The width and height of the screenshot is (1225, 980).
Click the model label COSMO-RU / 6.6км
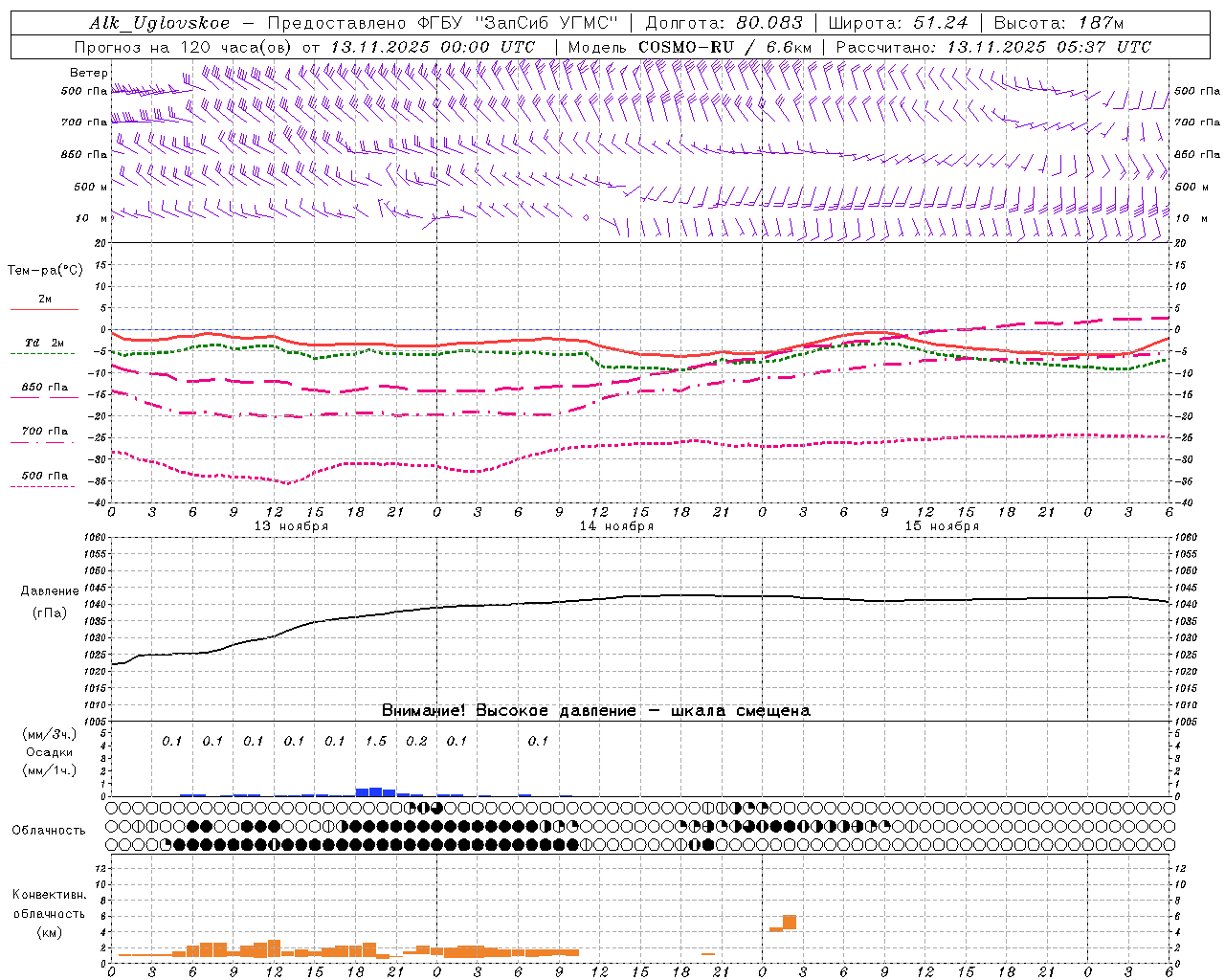click(724, 47)
